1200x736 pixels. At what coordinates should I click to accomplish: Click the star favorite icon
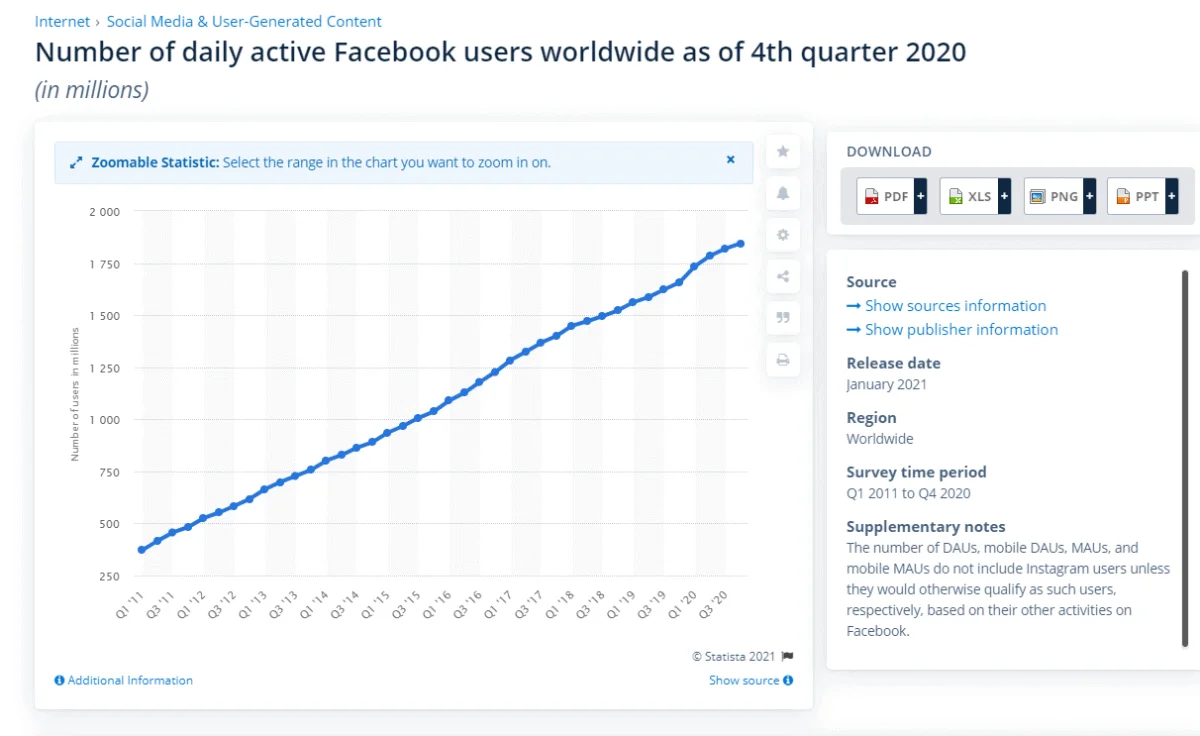(x=783, y=151)
